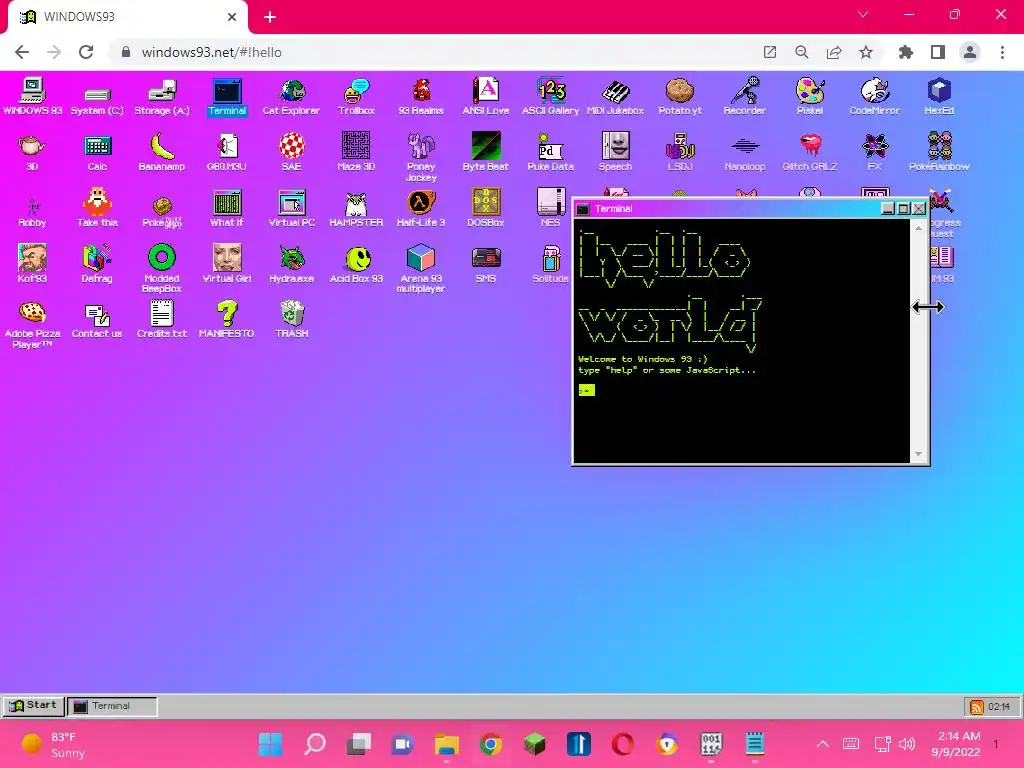The image size is (1024, 768).
Task: Open File Explorer from taskbar
Action: tap(447, 743)
